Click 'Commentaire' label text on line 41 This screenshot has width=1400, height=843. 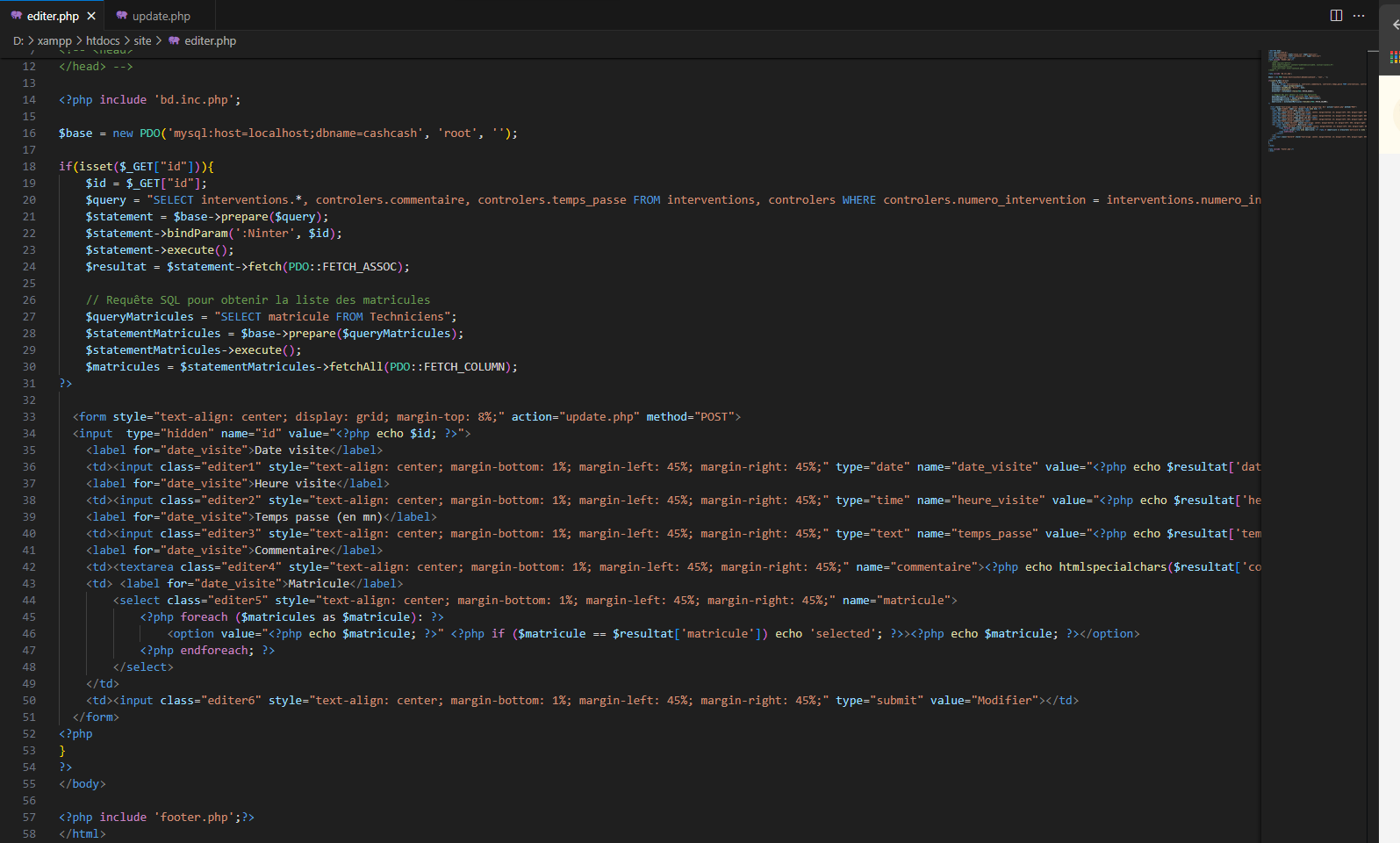(x=291, y=550)
